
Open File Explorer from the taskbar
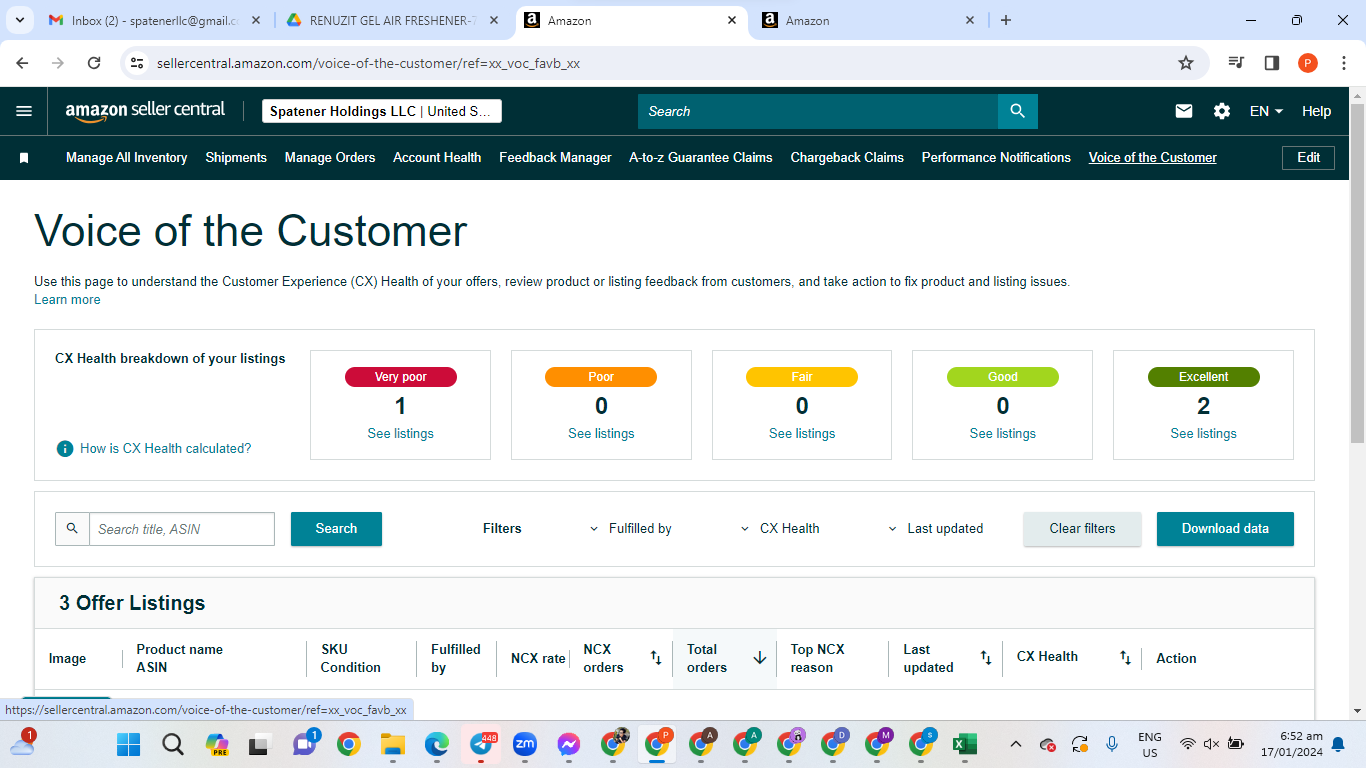[392, 744]
